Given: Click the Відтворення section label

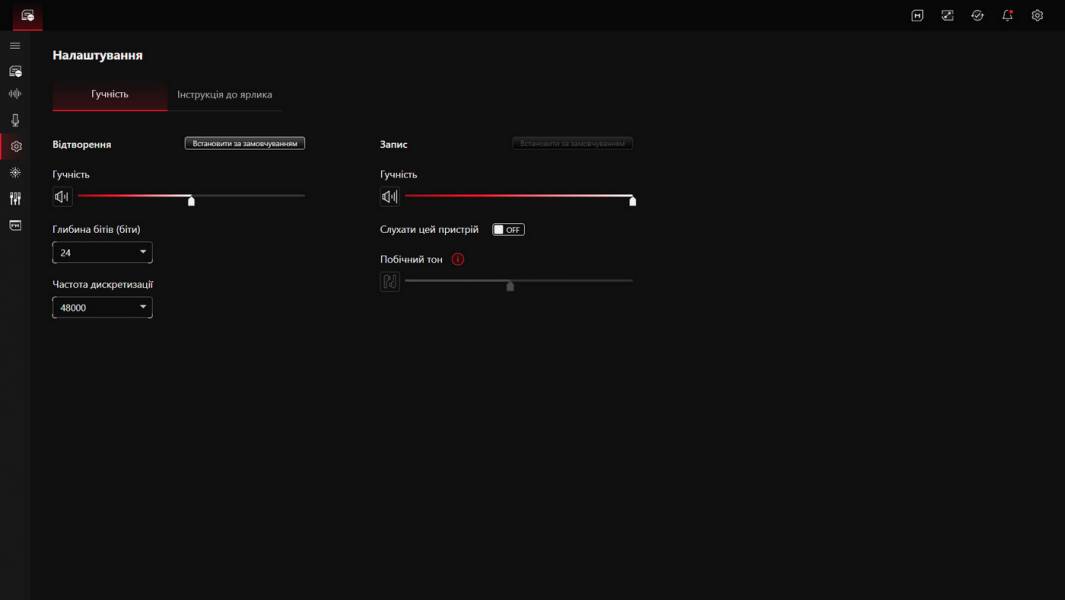Looking at the screenshot, I should [82, 144].
